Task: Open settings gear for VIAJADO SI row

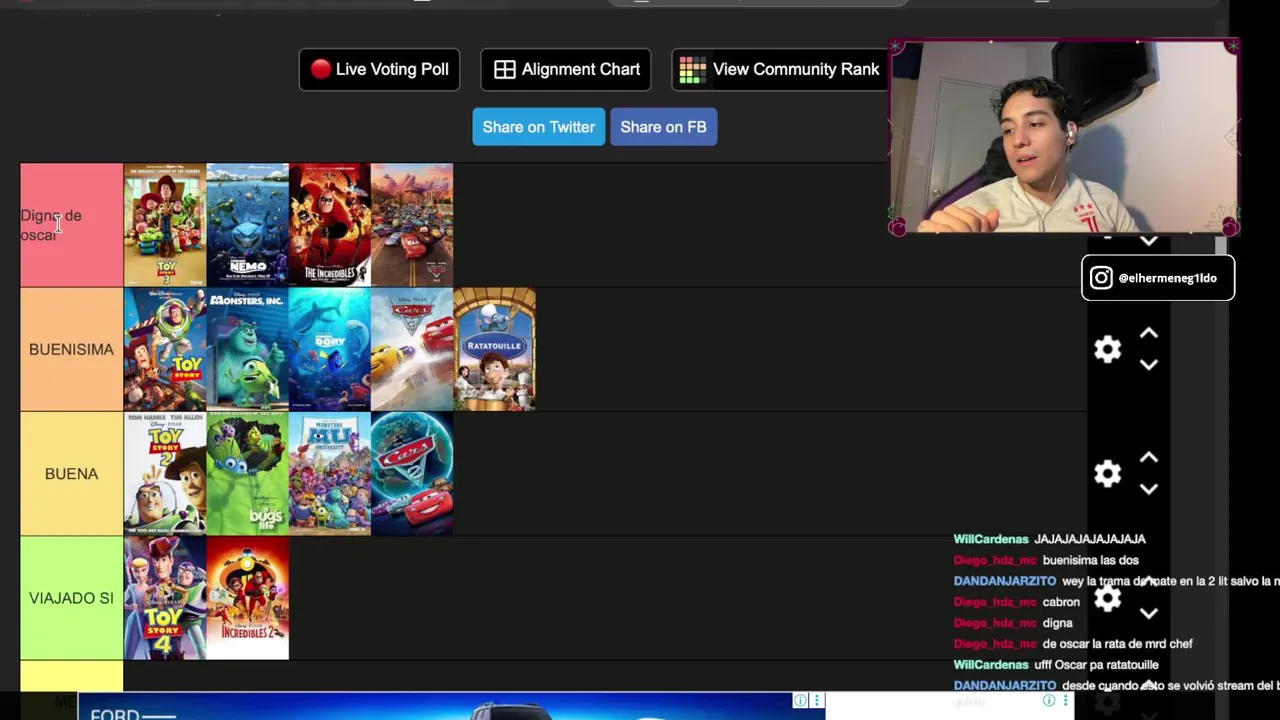Action: pos(1107,598)
